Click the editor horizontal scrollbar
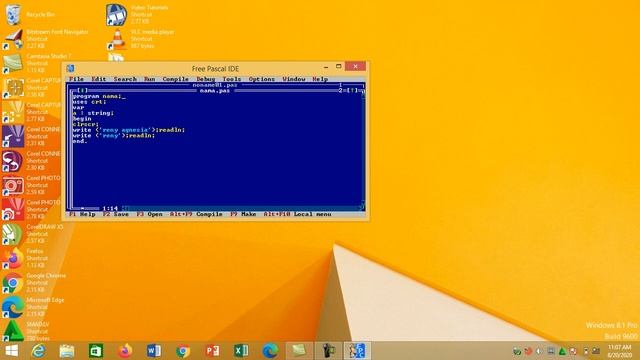This screenshot has width=640, height=360. pyautogui.click(x=241, y=209)
